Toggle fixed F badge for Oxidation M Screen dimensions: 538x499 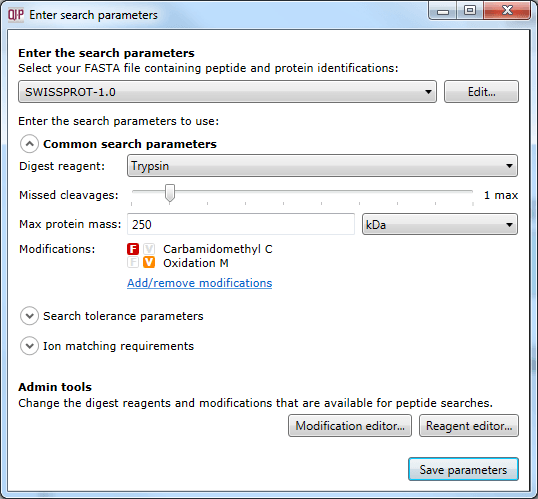click(x=133, y=263)
